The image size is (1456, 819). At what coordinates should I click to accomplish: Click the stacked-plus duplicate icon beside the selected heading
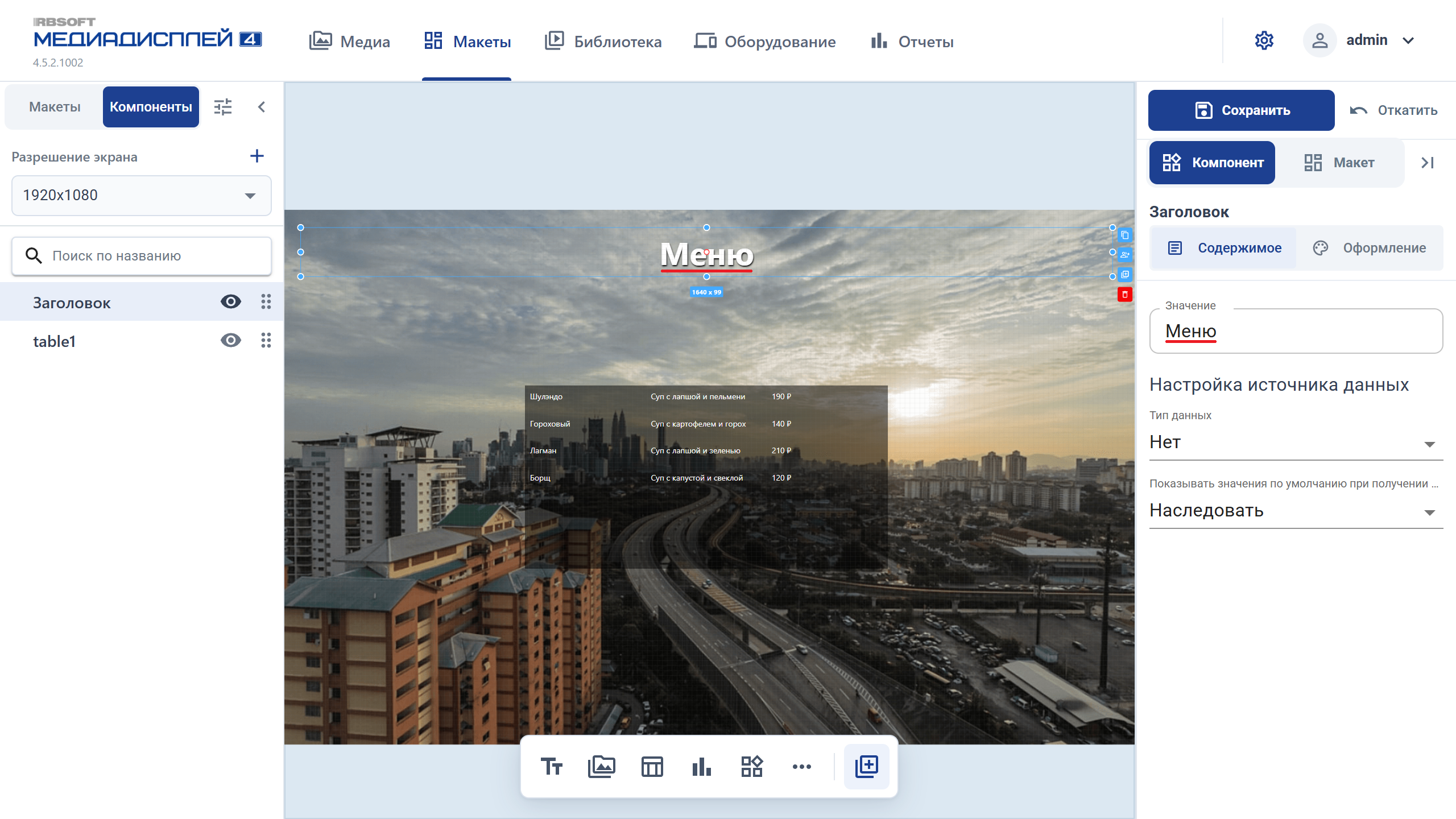[1125, 275]
